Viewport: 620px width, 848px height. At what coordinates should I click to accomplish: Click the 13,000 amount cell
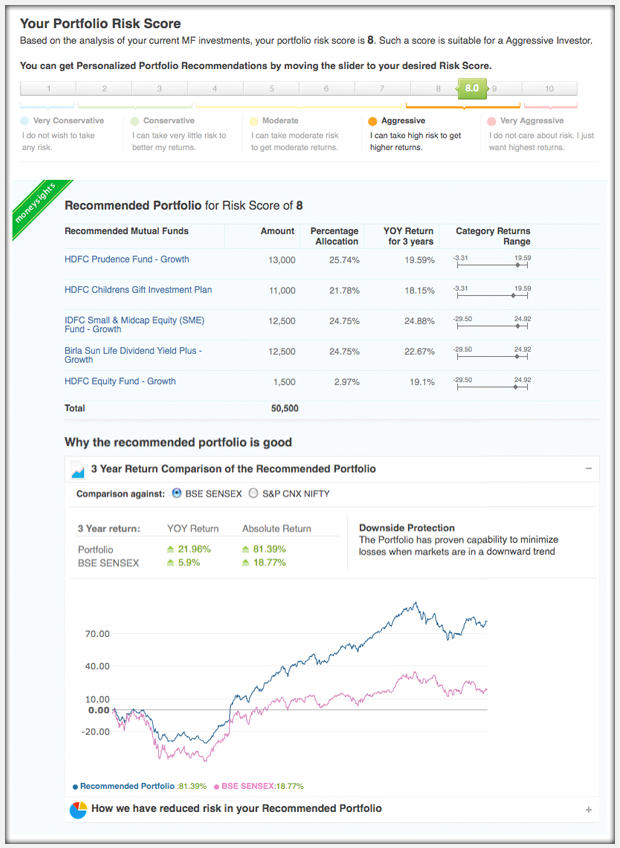pos(282,260)
